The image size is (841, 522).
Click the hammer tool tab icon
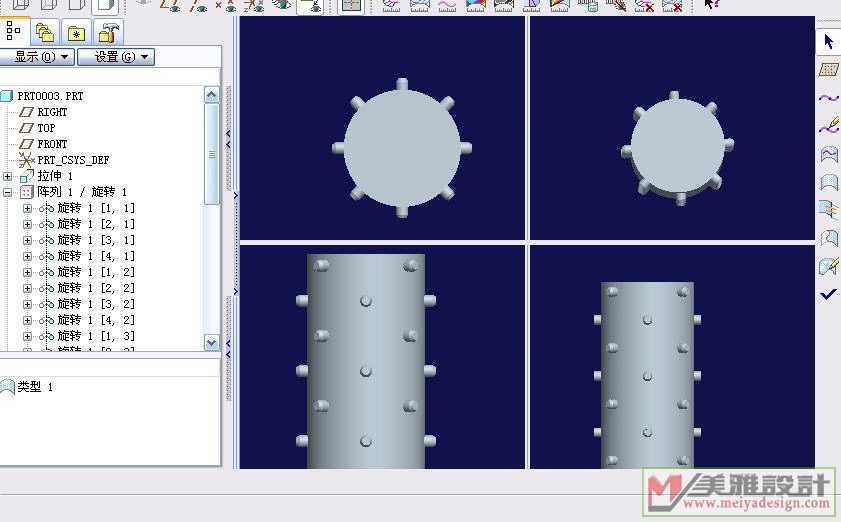108,32
